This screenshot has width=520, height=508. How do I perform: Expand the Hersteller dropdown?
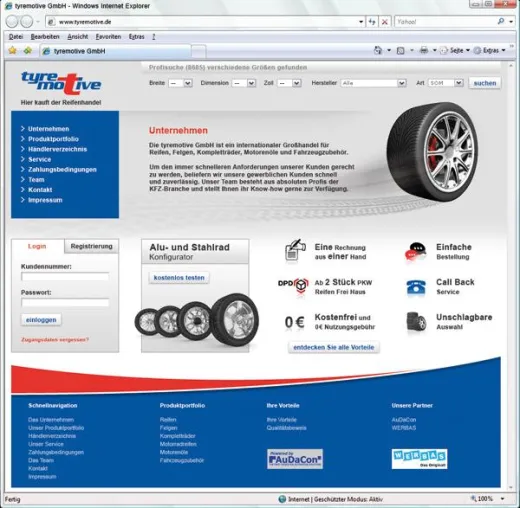point(373,83)
